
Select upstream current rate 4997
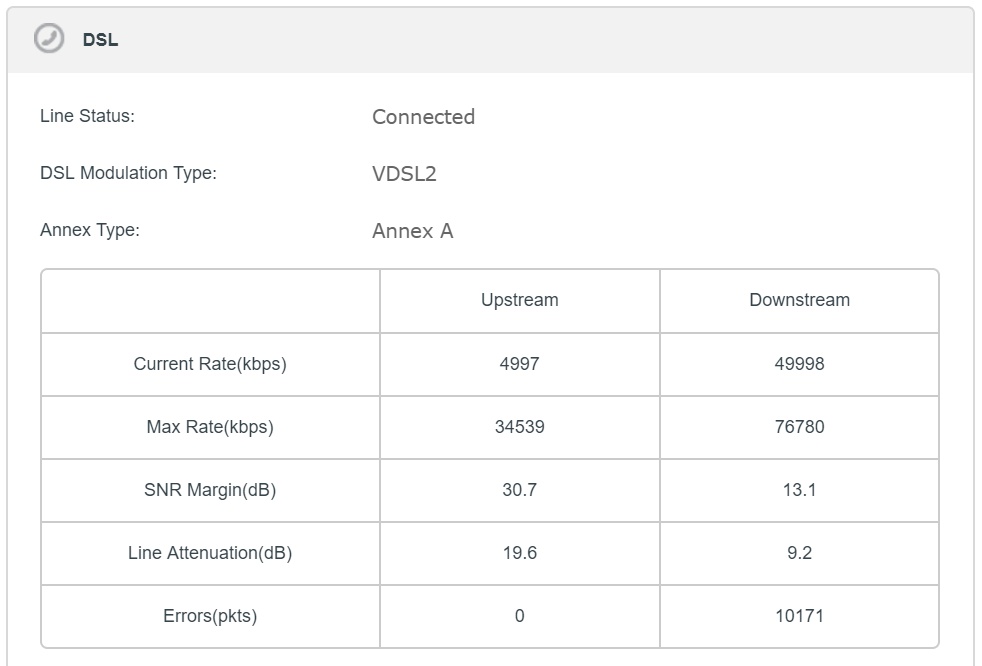pos(519,364)
